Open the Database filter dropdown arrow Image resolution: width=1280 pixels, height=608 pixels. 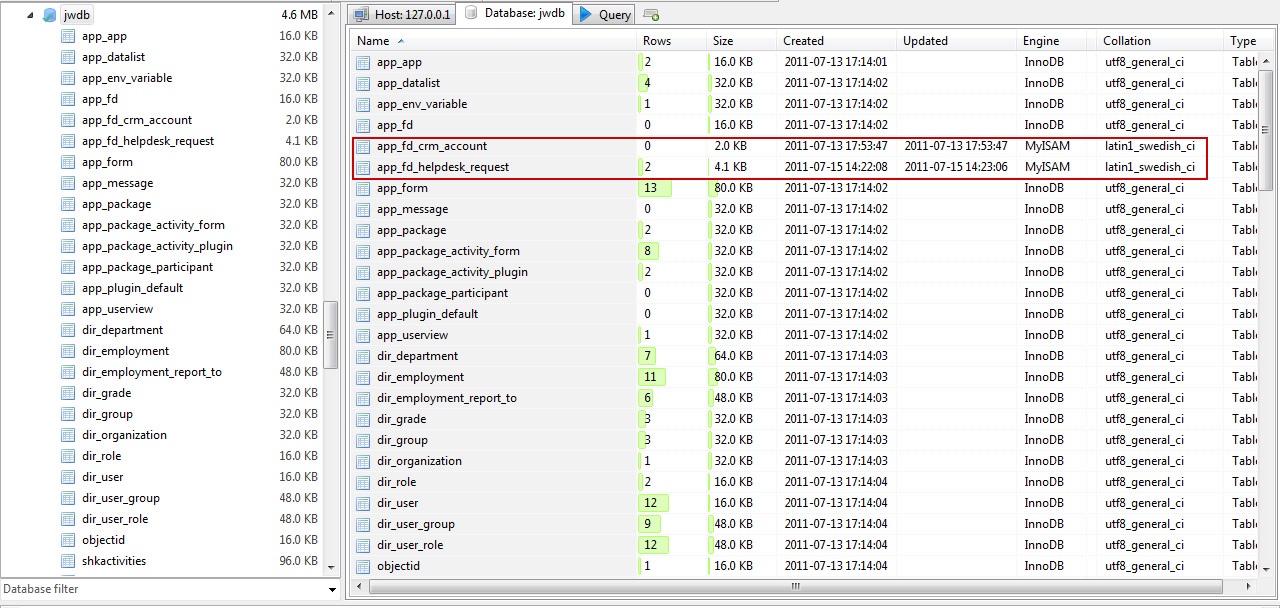click(x=333, y=590)
